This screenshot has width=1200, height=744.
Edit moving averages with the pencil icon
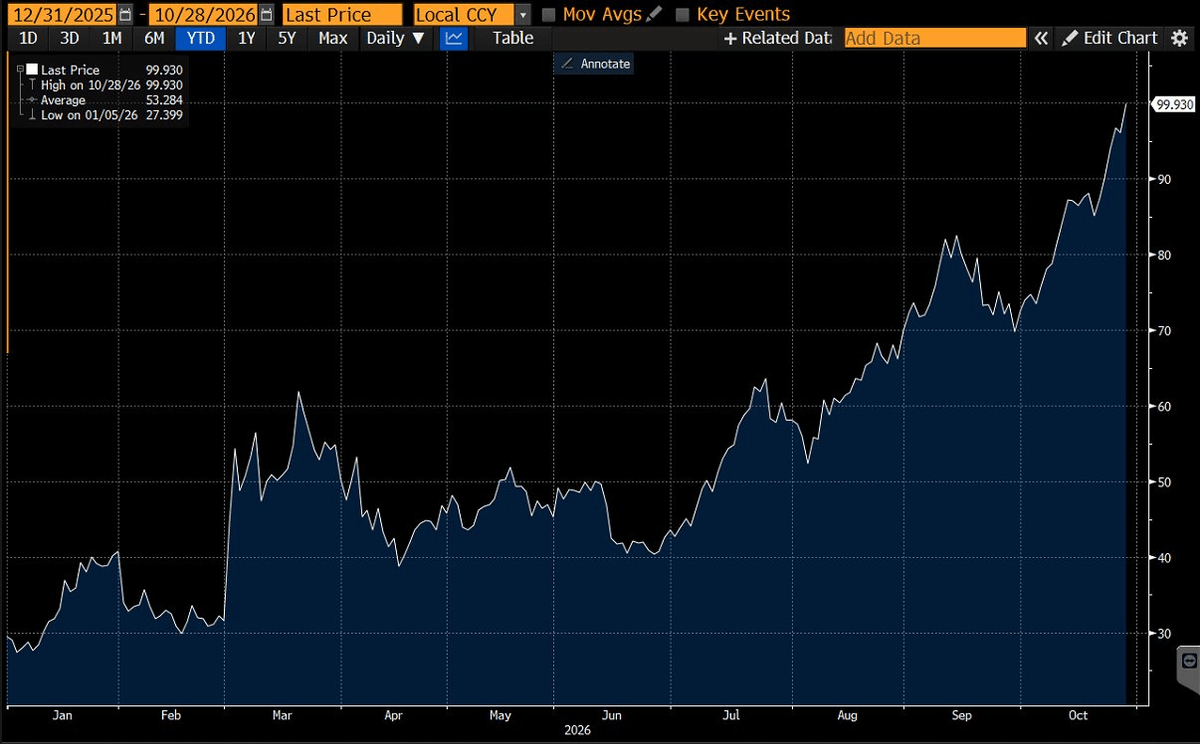tap(655, 14)
